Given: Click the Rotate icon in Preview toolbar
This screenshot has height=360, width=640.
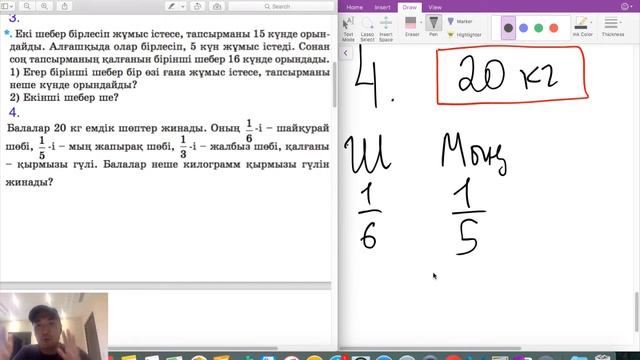Looking at the screenshot, I should point(198,6).
